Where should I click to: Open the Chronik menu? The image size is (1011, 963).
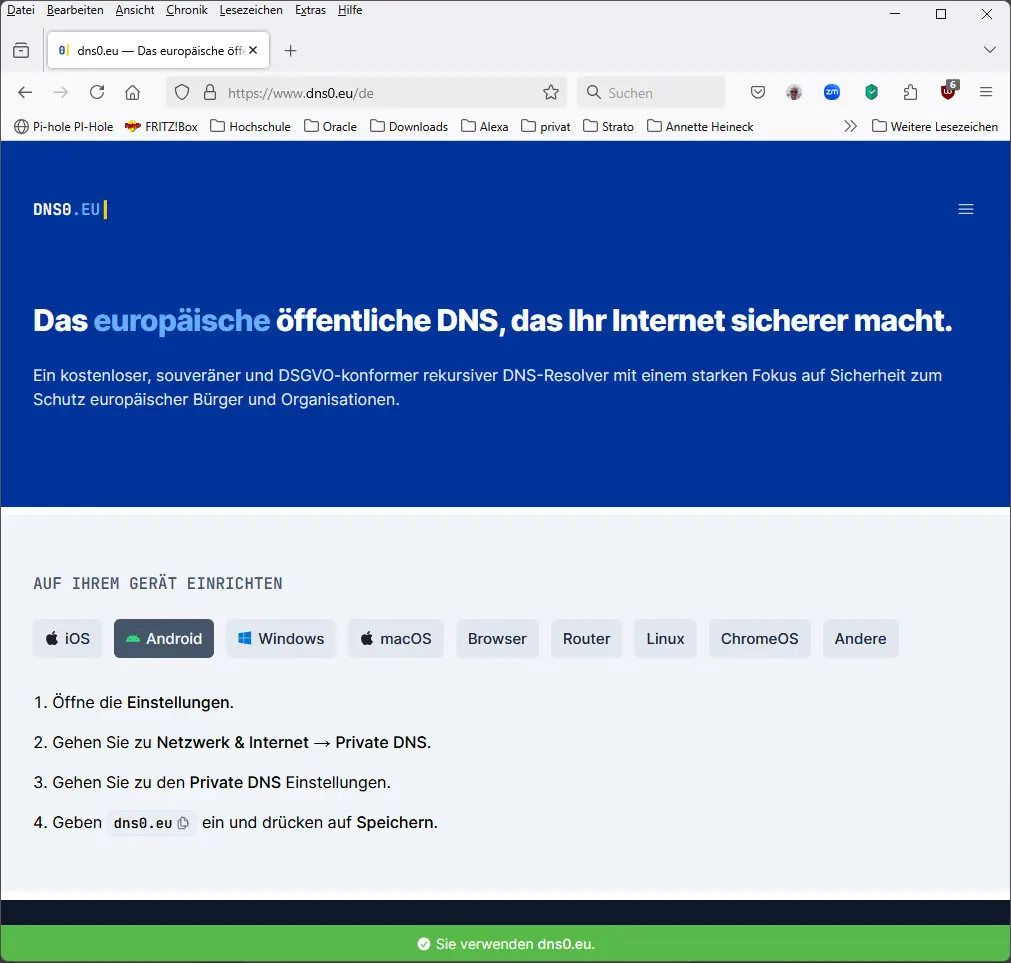(x=186, y=10)
